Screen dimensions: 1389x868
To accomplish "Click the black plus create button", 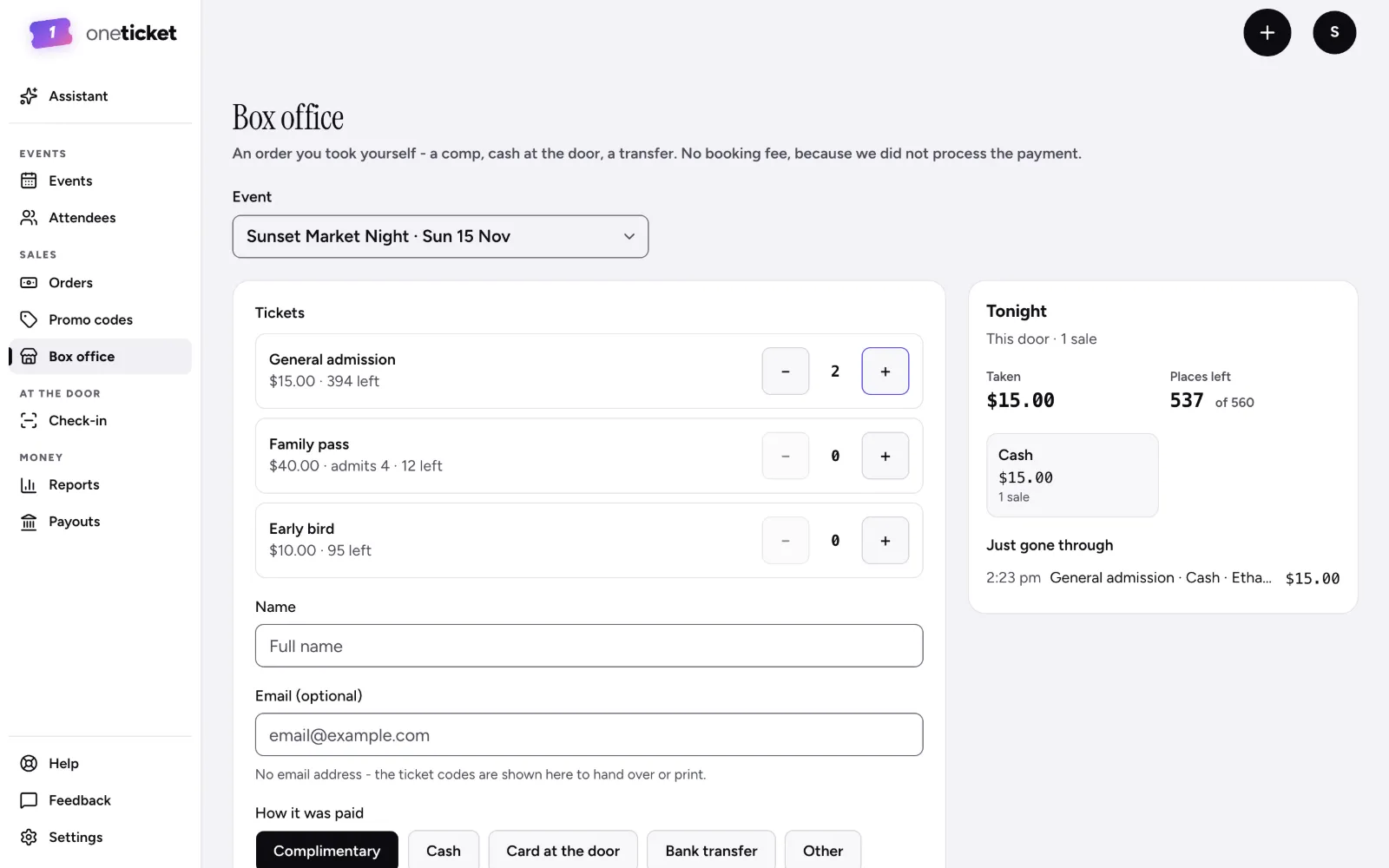I will 1267,33.
